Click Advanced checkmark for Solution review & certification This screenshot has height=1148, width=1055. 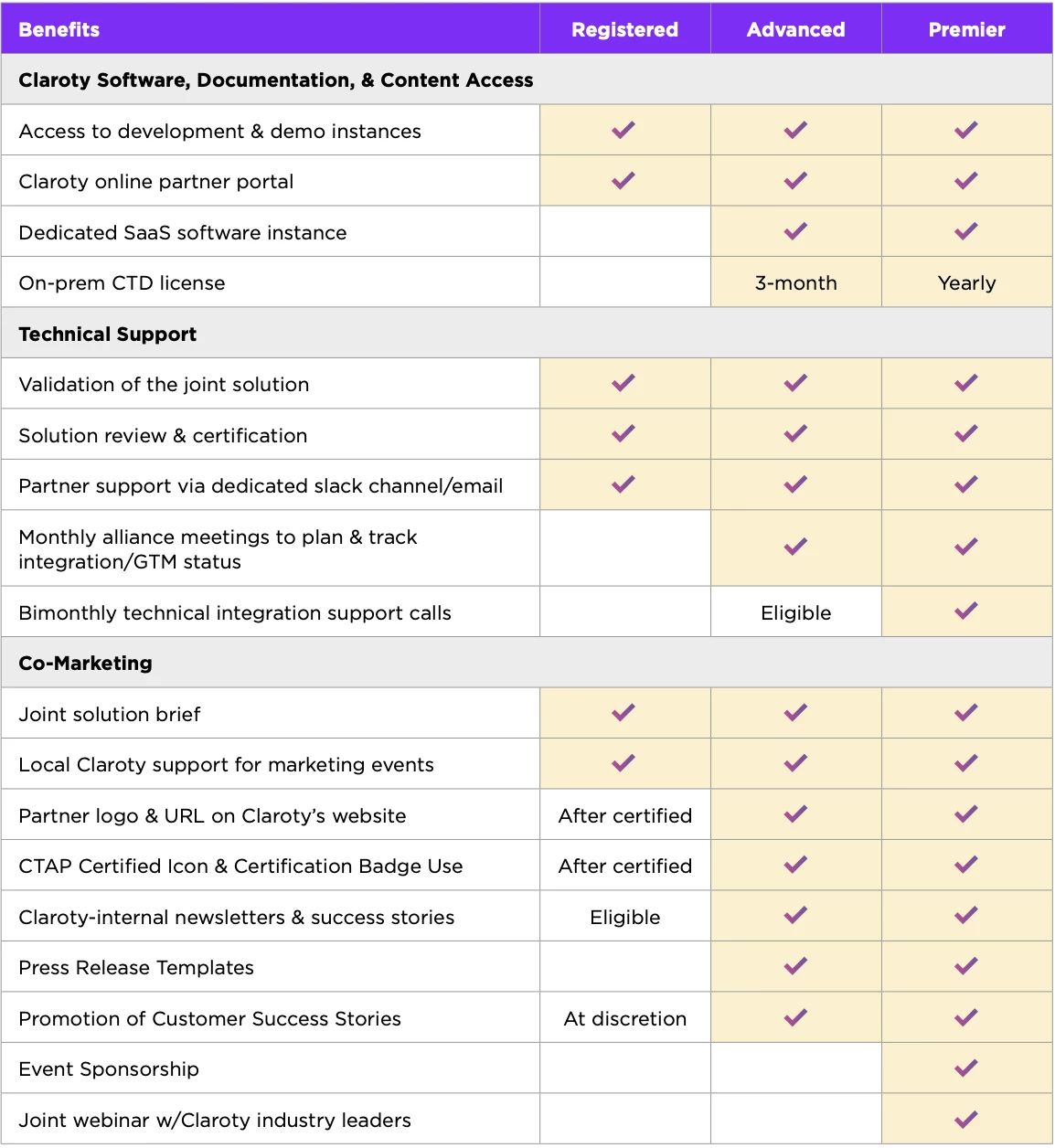pyautogui.click(x=795, y=434)
